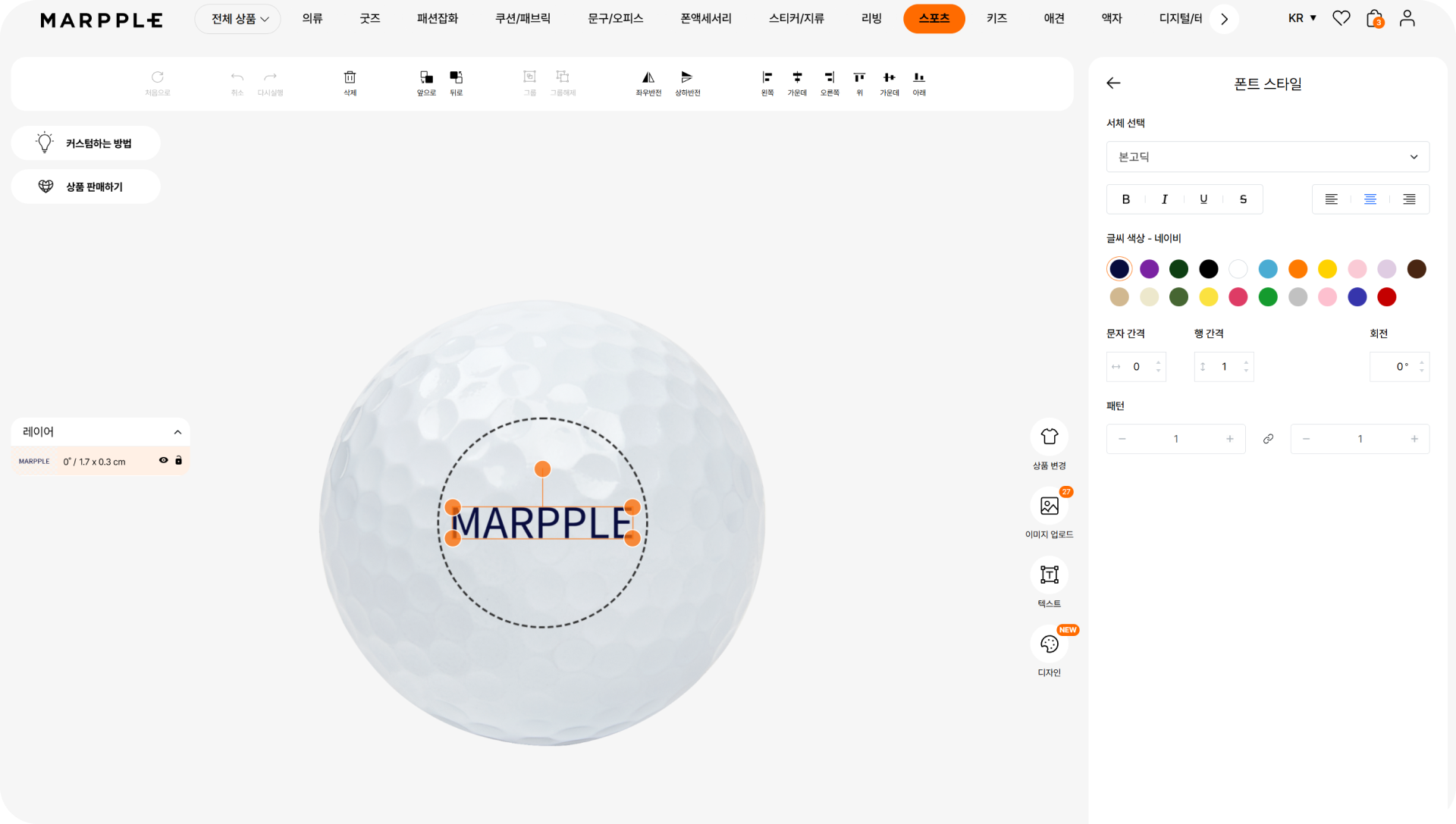This screenshot has height=824, width=1456.
Task: Click the ungroup (그룹해제) icon
Action: pos(563,77)
